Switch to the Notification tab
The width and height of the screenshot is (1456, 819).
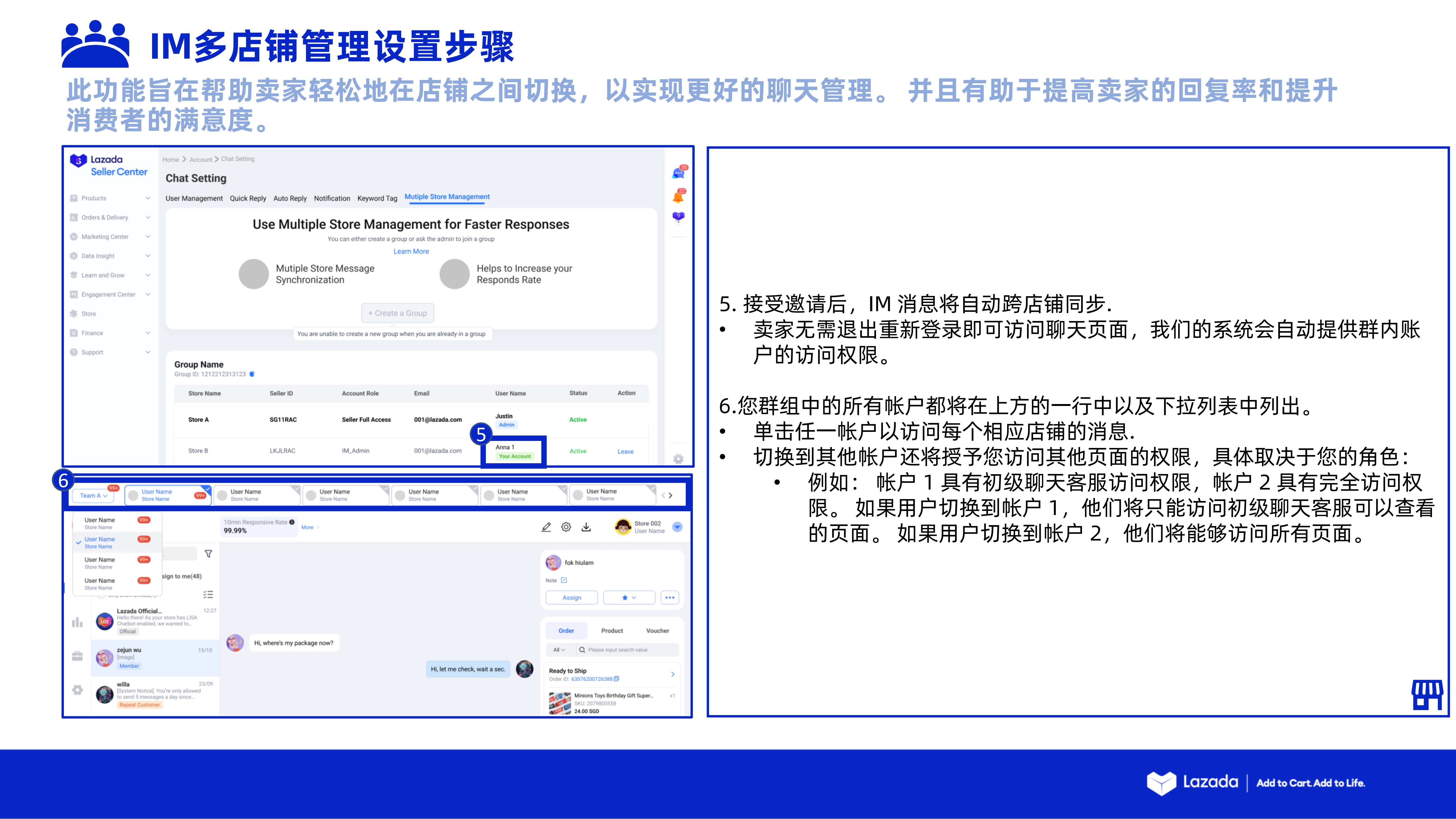click(332, 198)
